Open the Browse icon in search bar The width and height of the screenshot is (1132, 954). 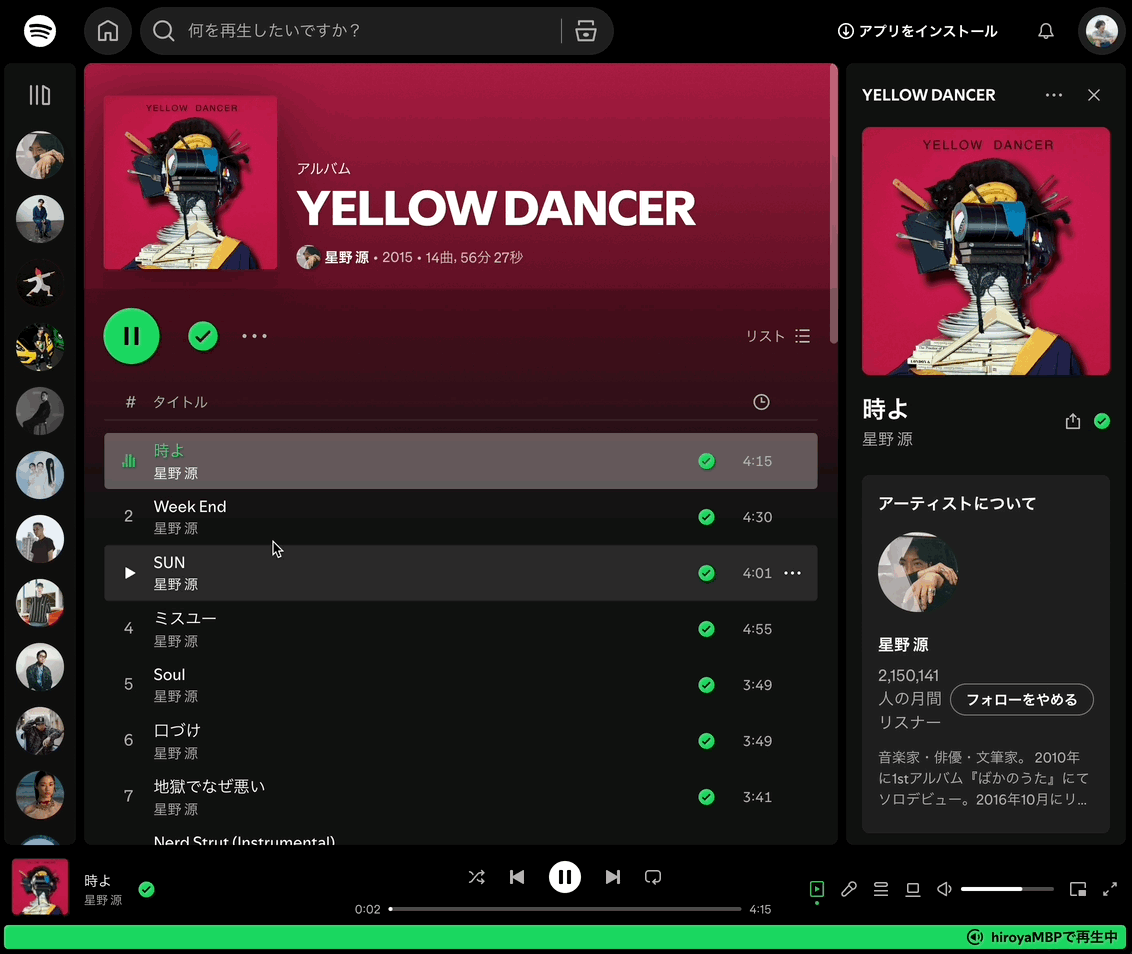[x=585, y=31]
